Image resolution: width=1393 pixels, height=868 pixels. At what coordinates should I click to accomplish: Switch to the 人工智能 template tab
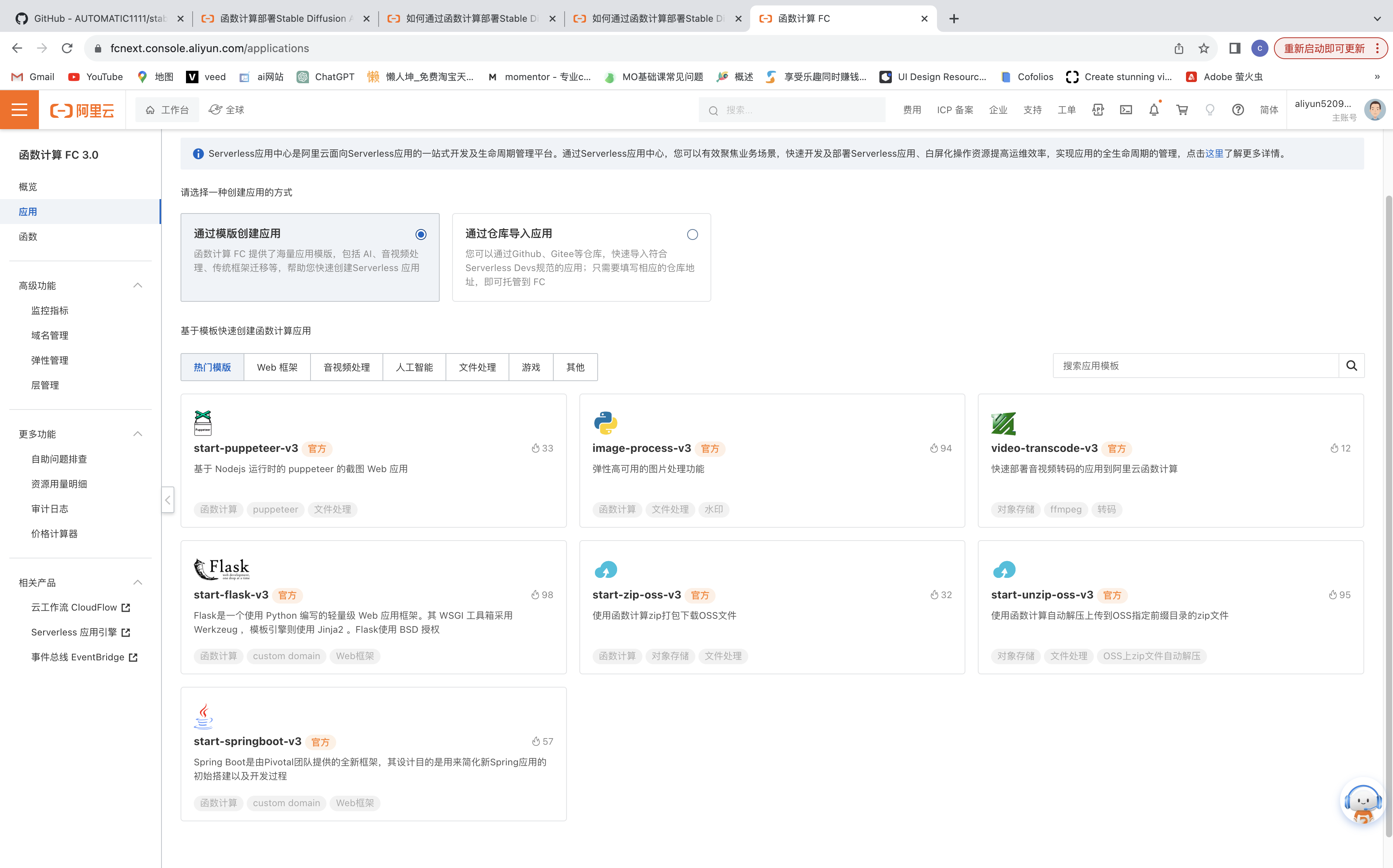414,367
